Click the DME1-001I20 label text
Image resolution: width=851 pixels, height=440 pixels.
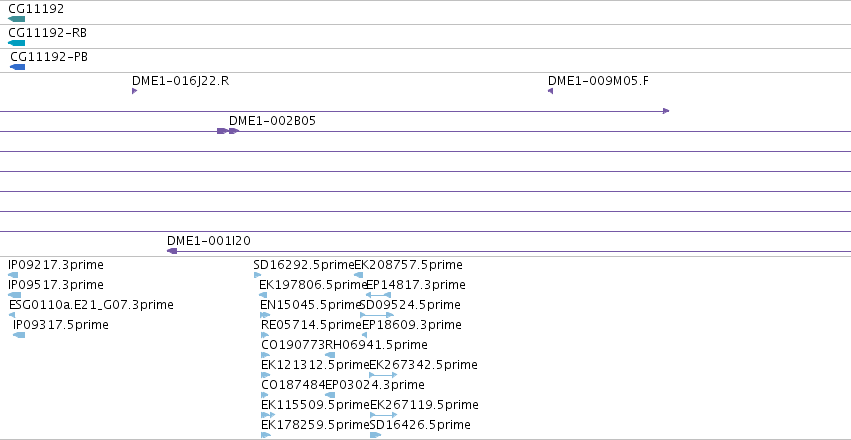(x=209, y=241)
